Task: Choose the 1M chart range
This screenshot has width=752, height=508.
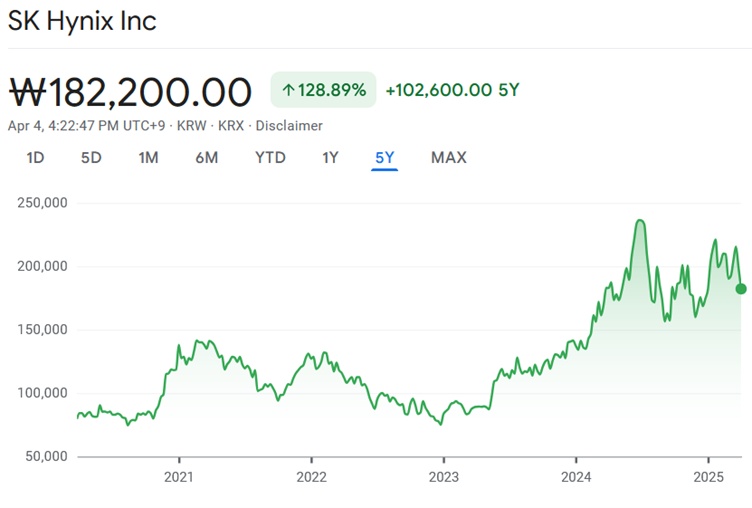Action: [x=148, y=158]
